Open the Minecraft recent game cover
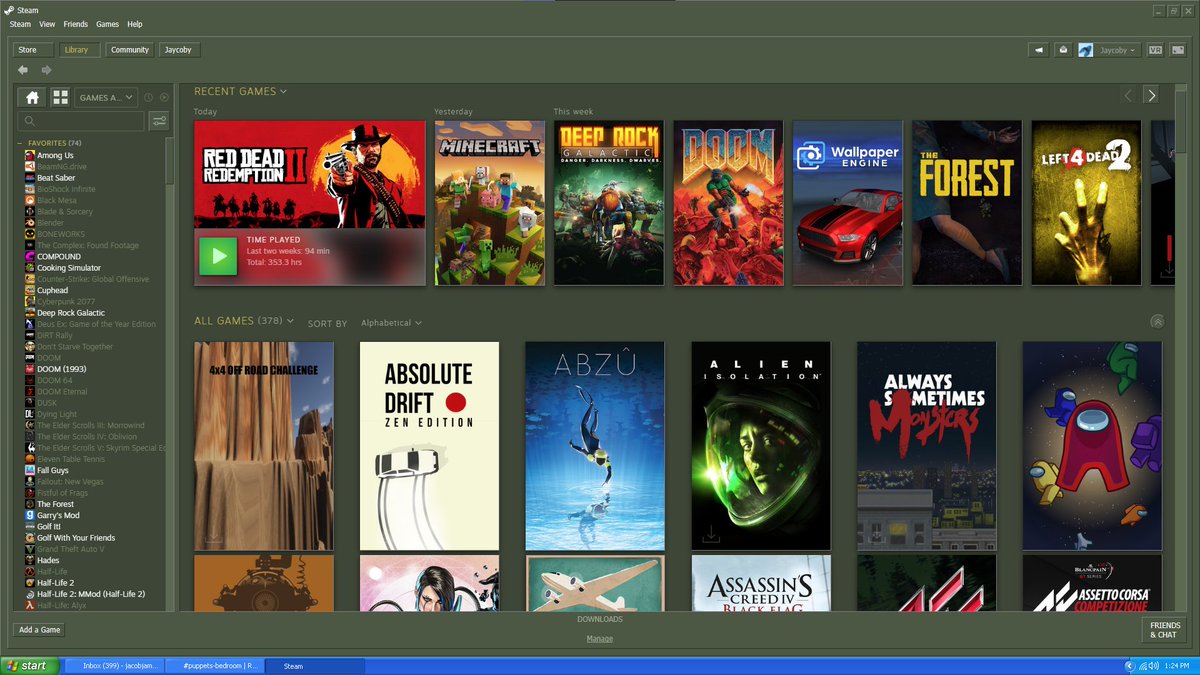The image size is (1200, 675). pos(490,203)
